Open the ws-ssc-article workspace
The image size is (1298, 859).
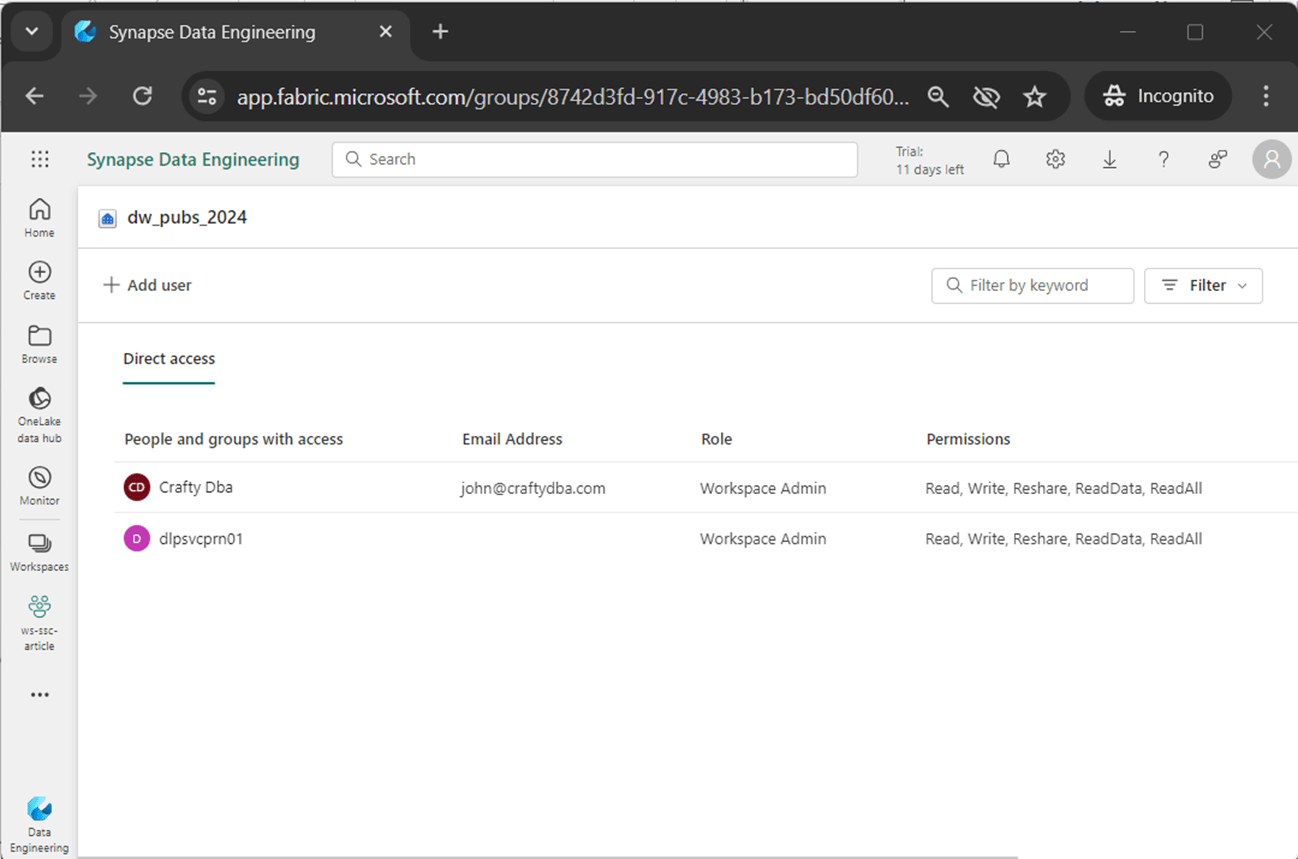(x=40, y=622)
